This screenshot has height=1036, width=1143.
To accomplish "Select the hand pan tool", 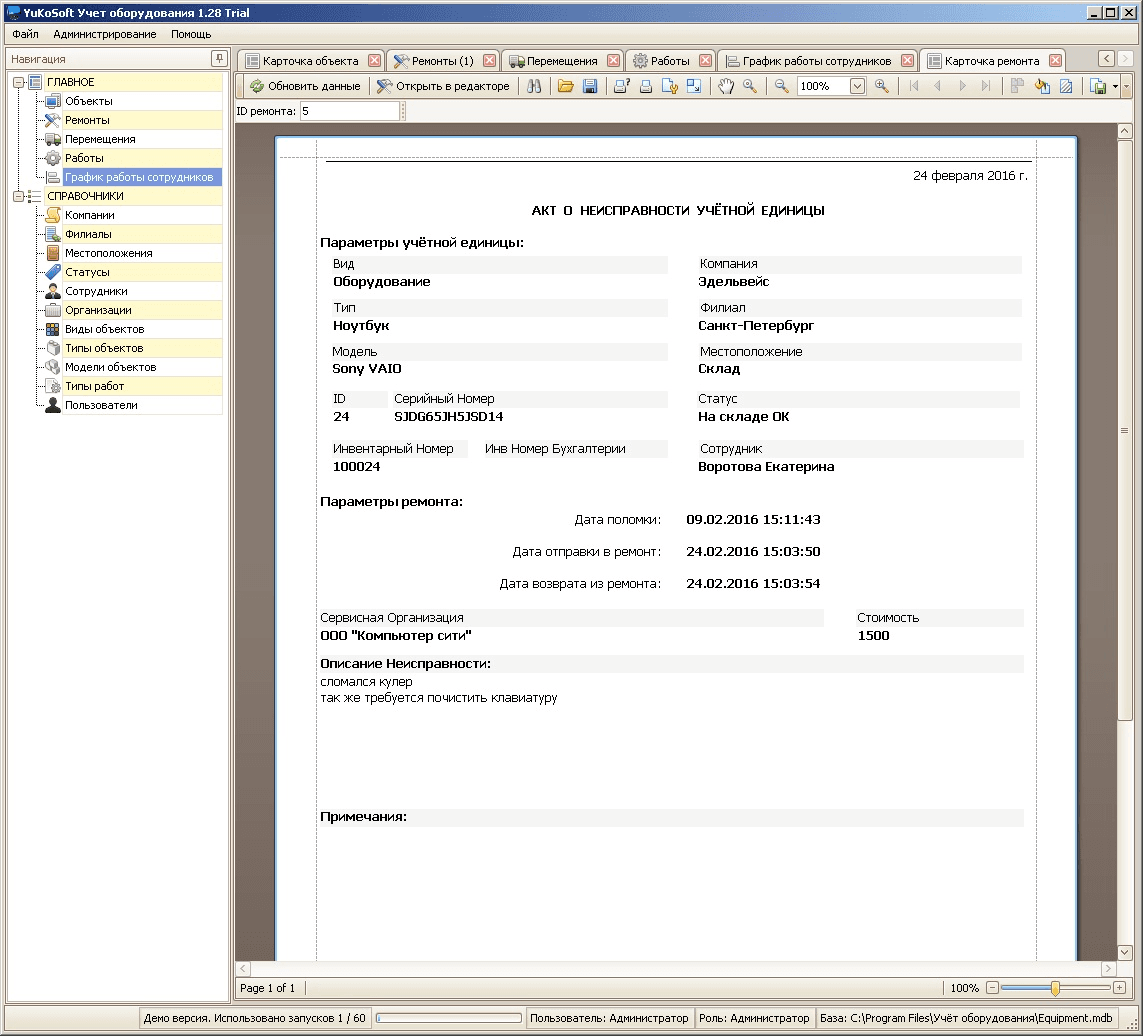I will pyautogui.click(x=726, y=86).
